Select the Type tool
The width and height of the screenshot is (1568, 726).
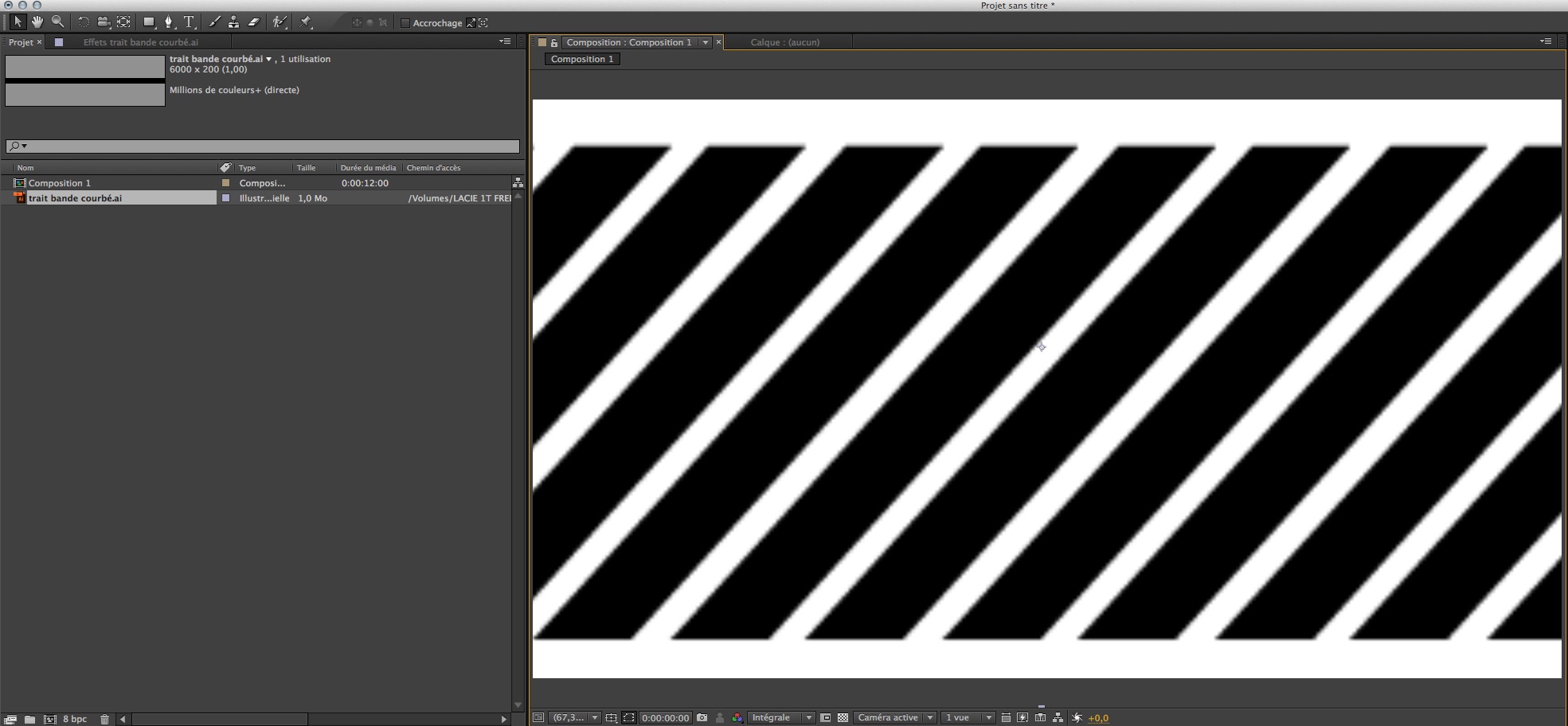189,22
